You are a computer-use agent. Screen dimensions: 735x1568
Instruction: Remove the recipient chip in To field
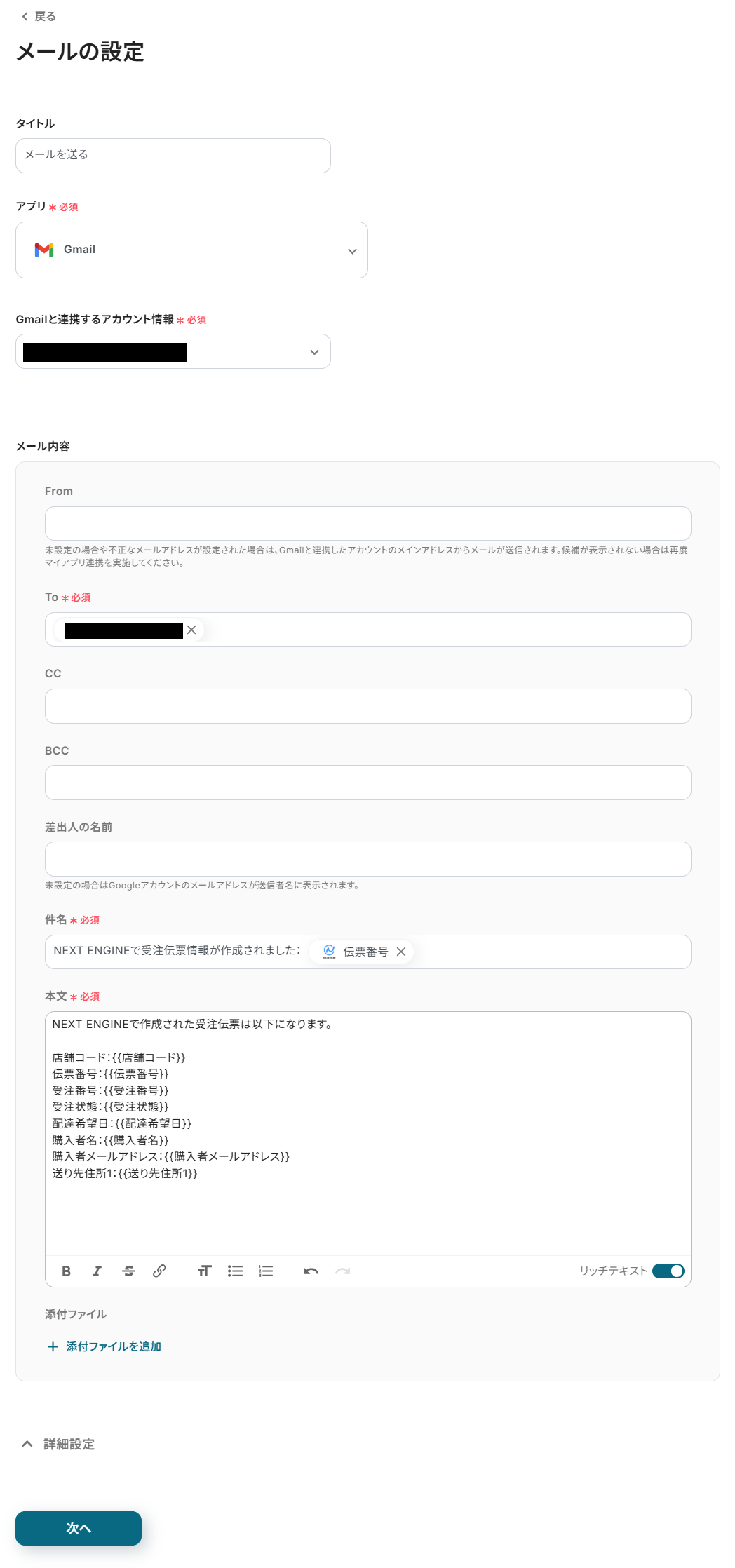click(191, 630)
